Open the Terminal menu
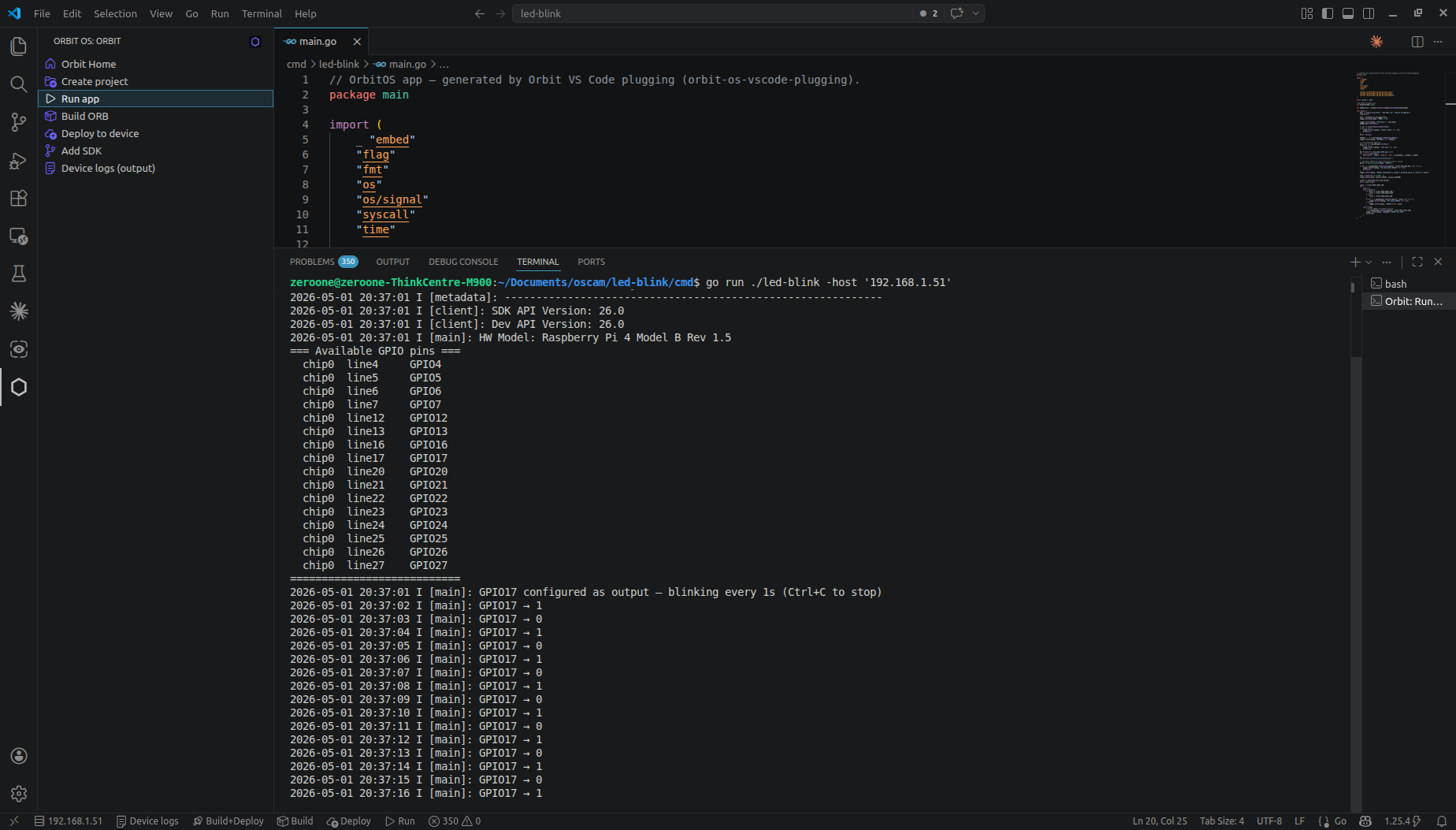The width and height of the screenshot is (1456, 830). [262, 13]
